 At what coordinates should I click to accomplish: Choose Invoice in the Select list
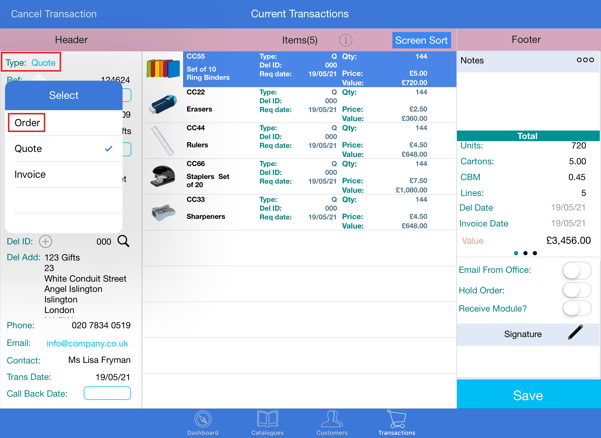pyautogui.click(x=30, y=175)
